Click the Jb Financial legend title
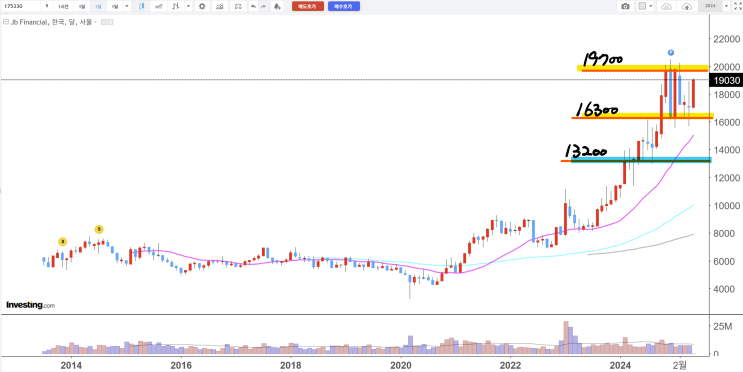This screenshot has height=372, width=743. [51, 22]
